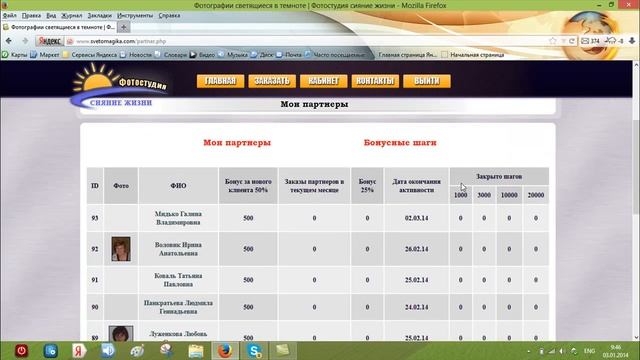Click the date 24.02.14 cell
The width and height of the screenshot is (640, 360).
coord(416,307)
